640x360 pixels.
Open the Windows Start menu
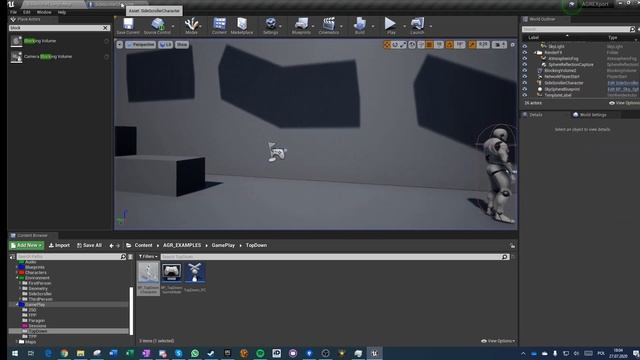tap(15, 353)
